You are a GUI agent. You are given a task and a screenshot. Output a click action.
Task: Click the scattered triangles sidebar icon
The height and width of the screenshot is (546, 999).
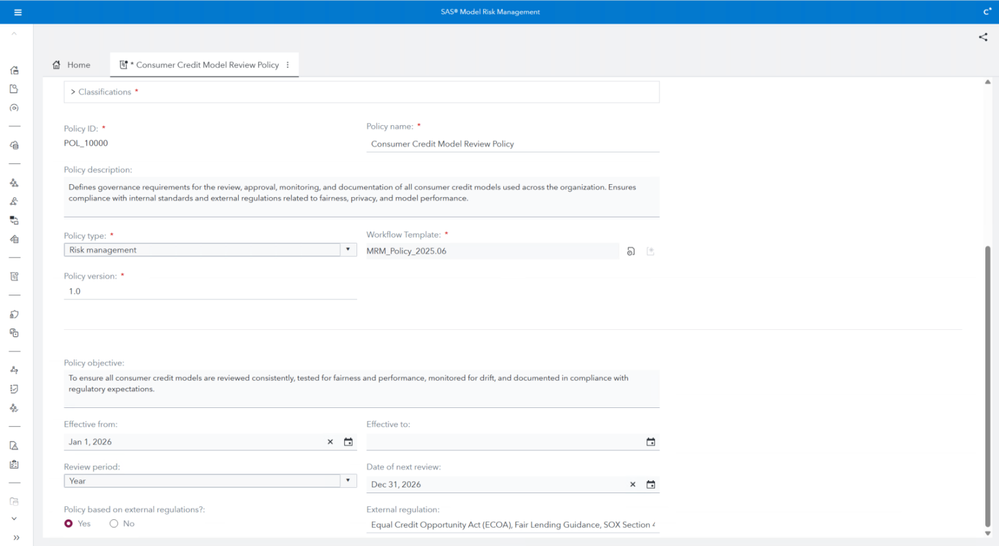14,408
